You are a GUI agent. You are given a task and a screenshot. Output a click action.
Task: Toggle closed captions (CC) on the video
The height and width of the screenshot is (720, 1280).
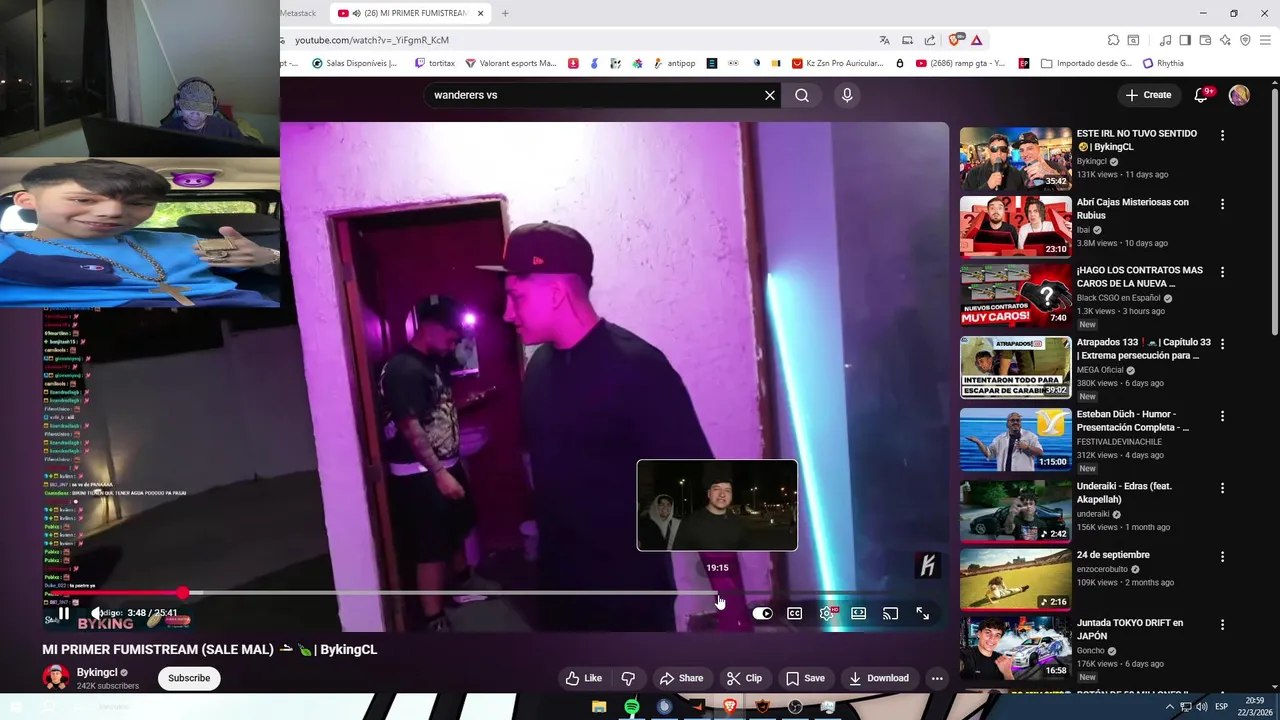[x=794, y=614]
